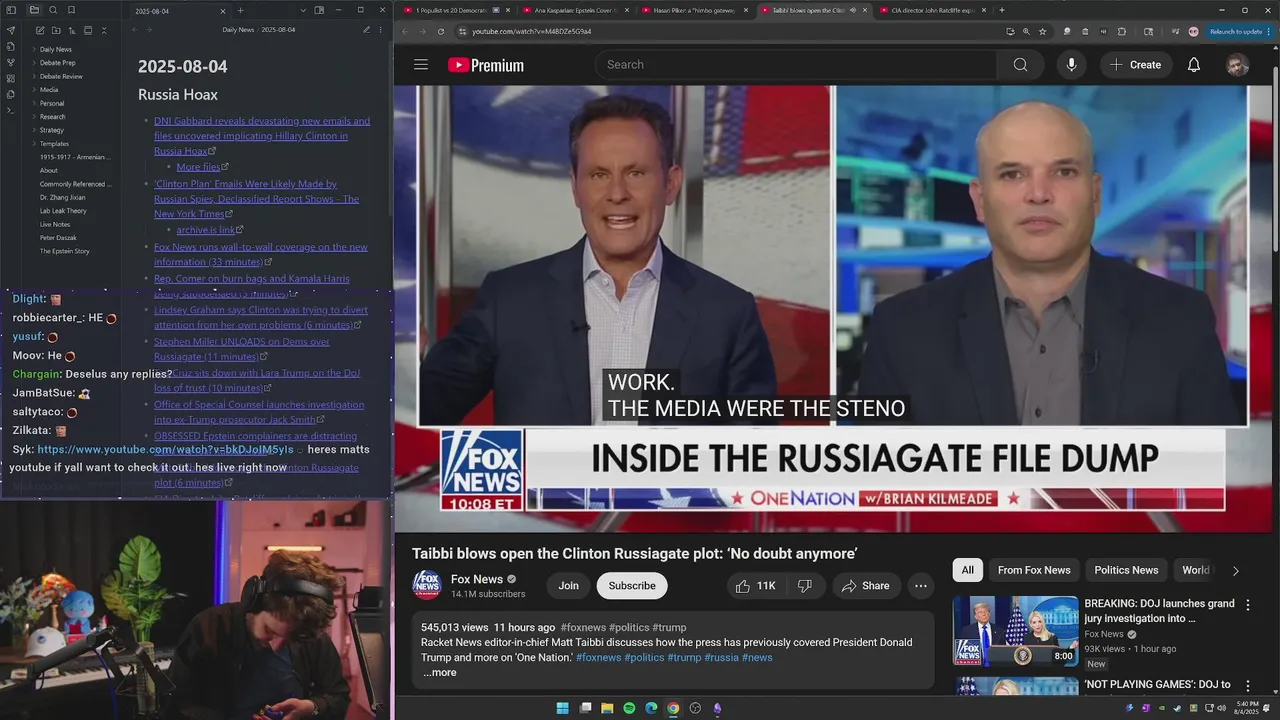Expand the Debate Prep folder
Screen dimensions: 1280x720
click(57, 63)
